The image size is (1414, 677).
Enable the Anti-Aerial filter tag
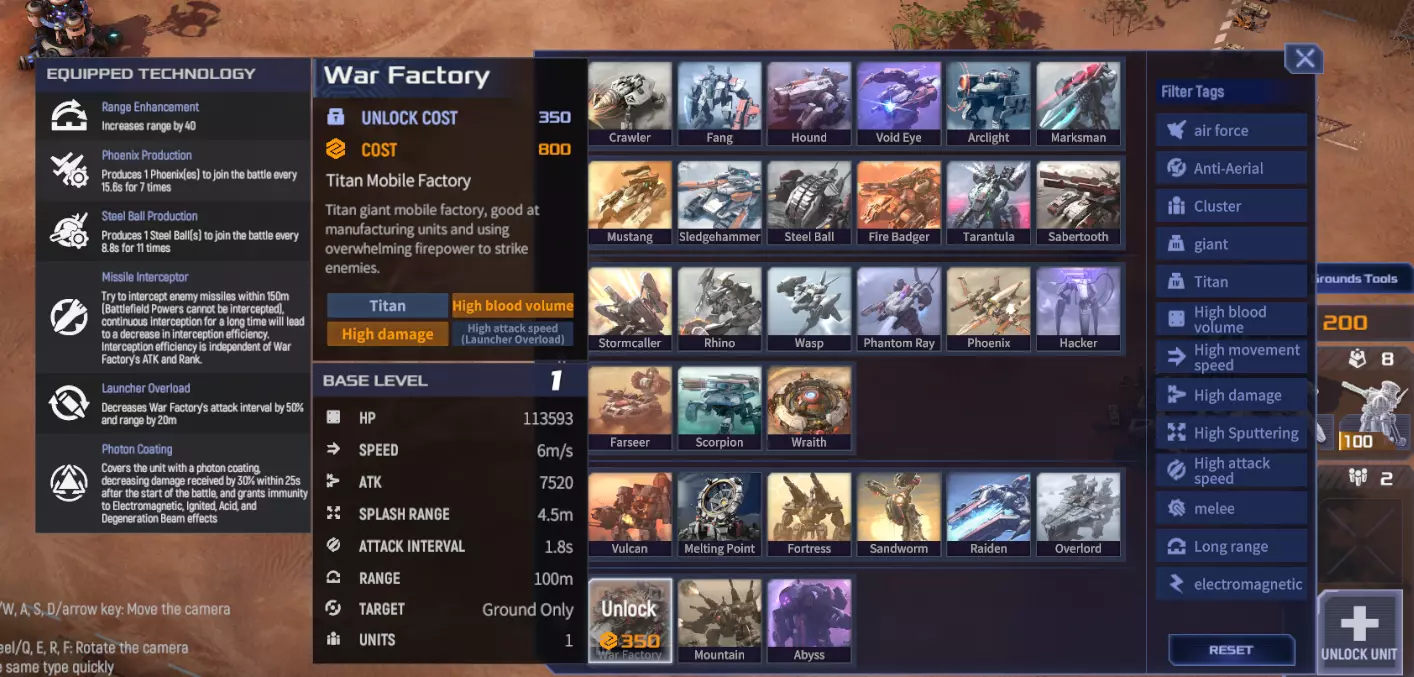[1232, 168]
